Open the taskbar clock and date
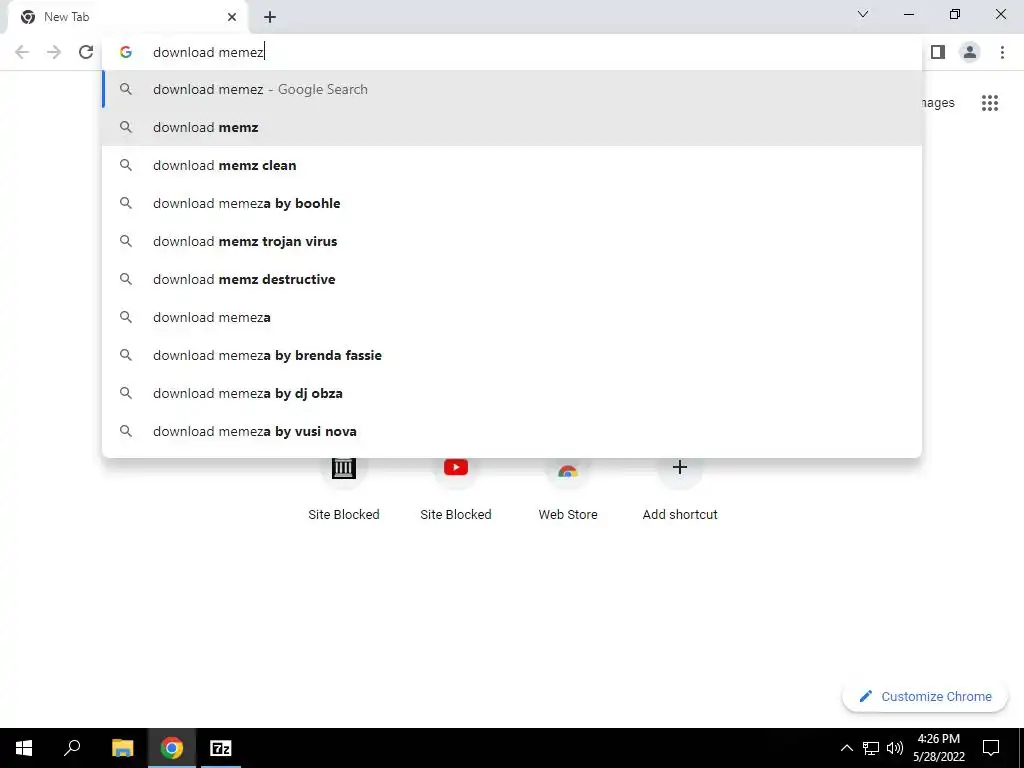Screen dimensions: 1024x768 coord(938,748)
